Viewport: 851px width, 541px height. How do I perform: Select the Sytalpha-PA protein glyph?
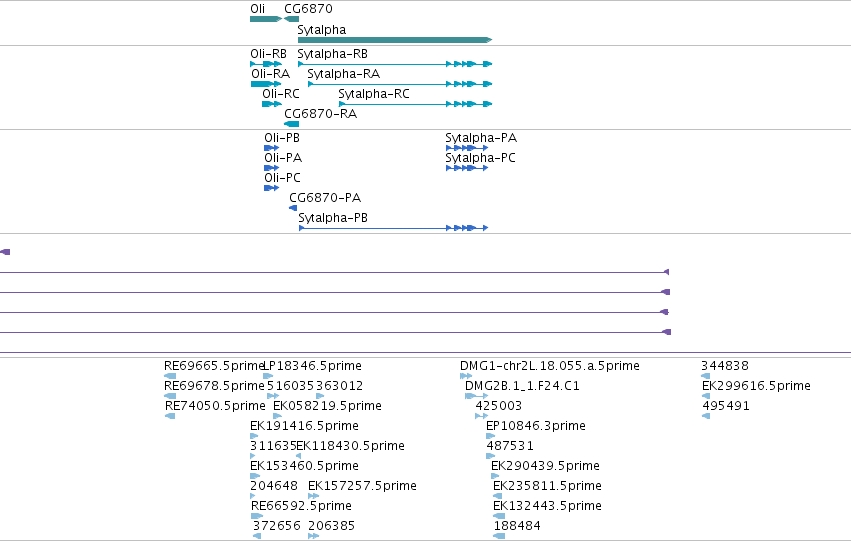tap(467, 148)
